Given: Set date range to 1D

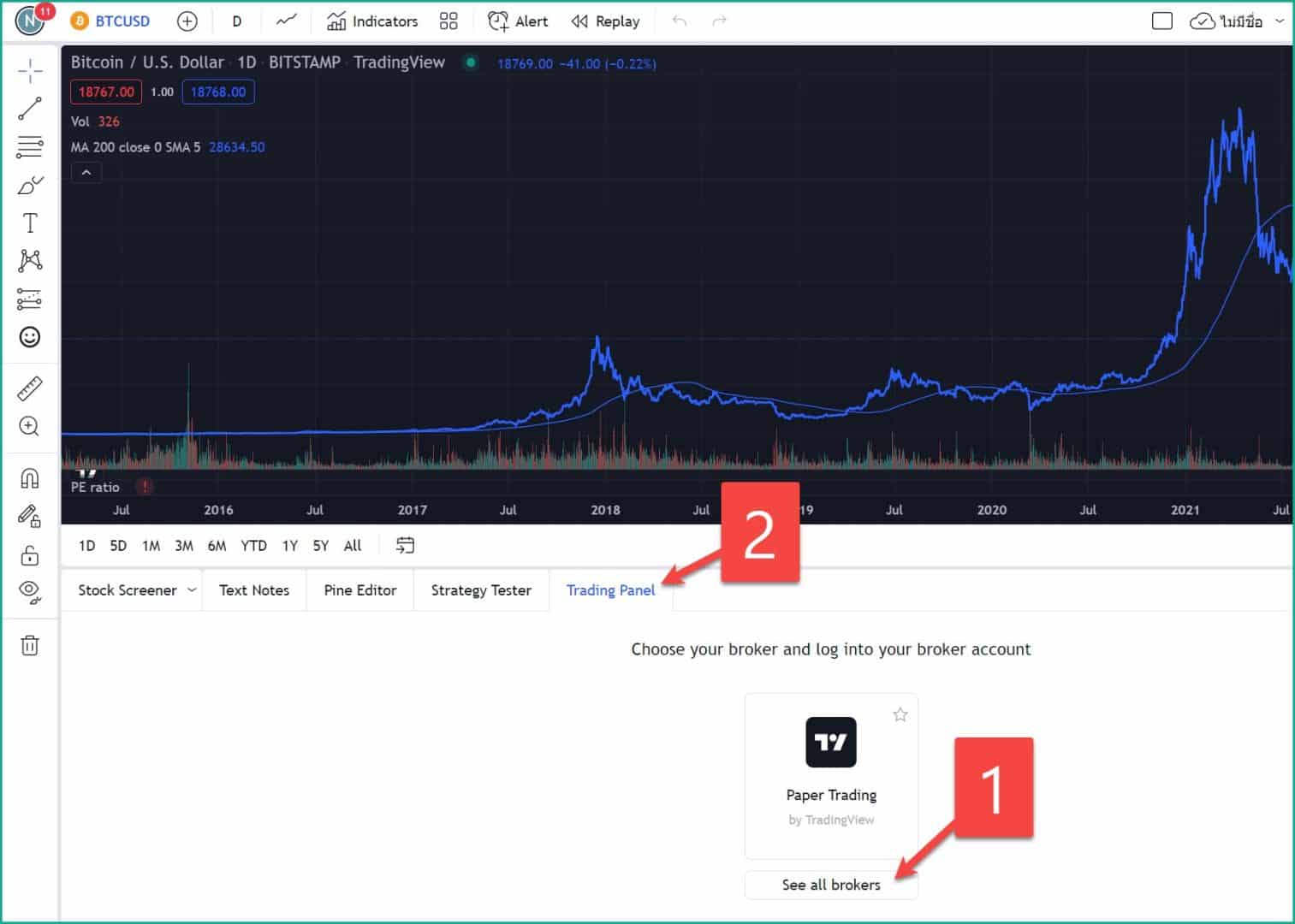Looking at the screenshot, I should point(87,546).
